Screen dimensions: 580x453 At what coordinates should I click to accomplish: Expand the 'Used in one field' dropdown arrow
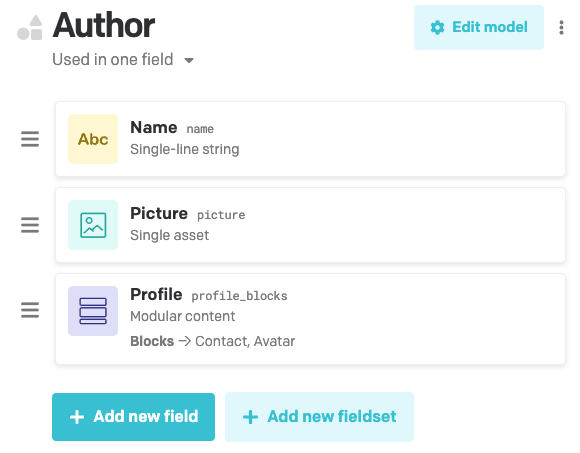coord(189,60)
